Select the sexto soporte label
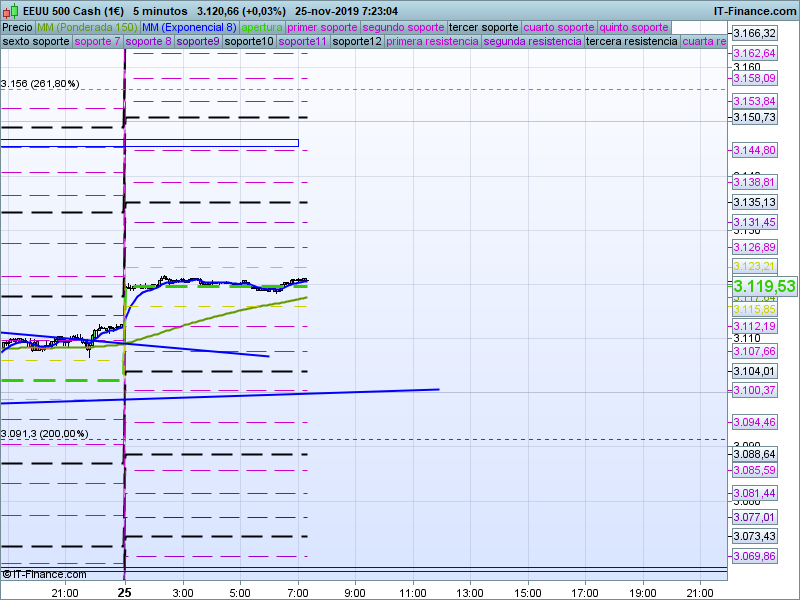800x600 pixels. pos(36,42)
